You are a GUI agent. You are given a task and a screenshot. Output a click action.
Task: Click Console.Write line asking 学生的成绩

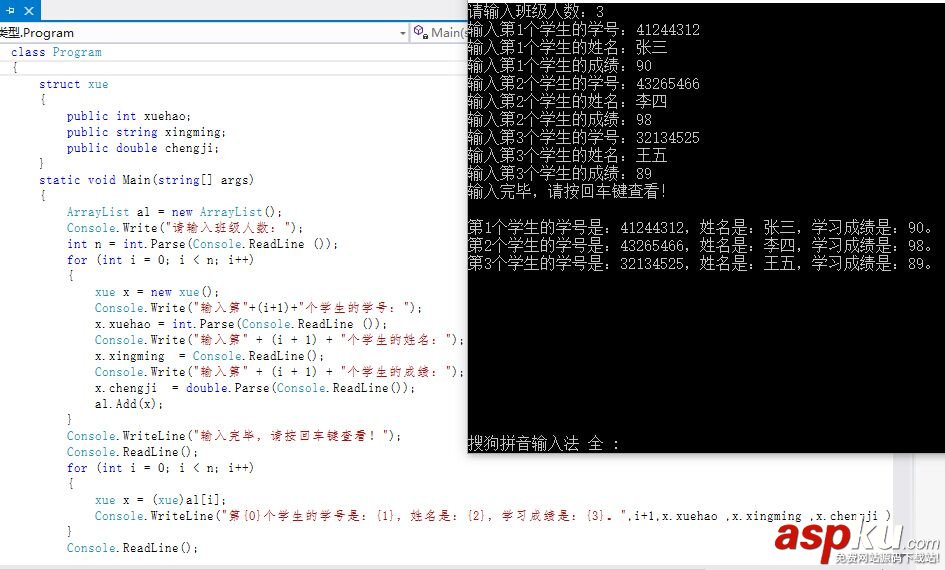279,372
